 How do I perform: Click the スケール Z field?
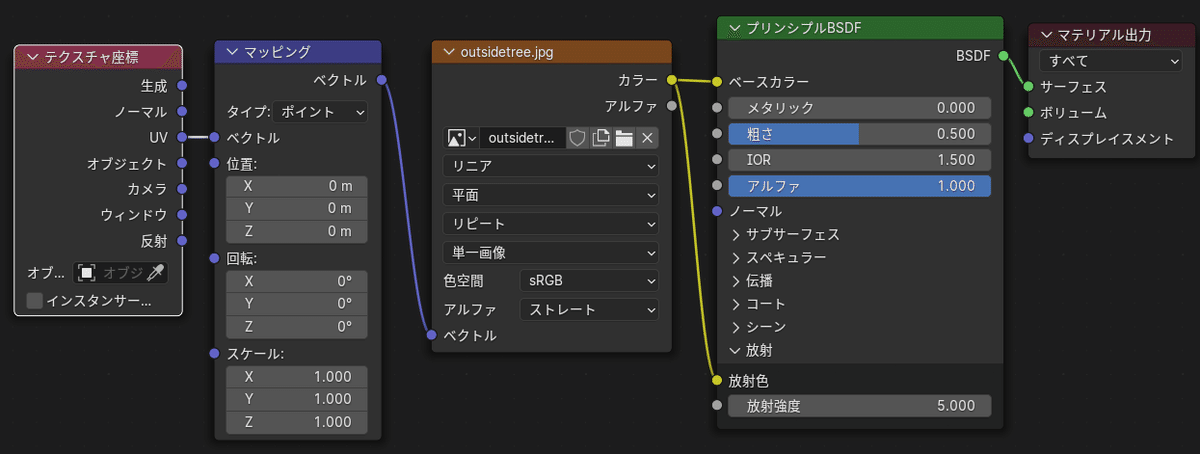click(x=296, y=423)
